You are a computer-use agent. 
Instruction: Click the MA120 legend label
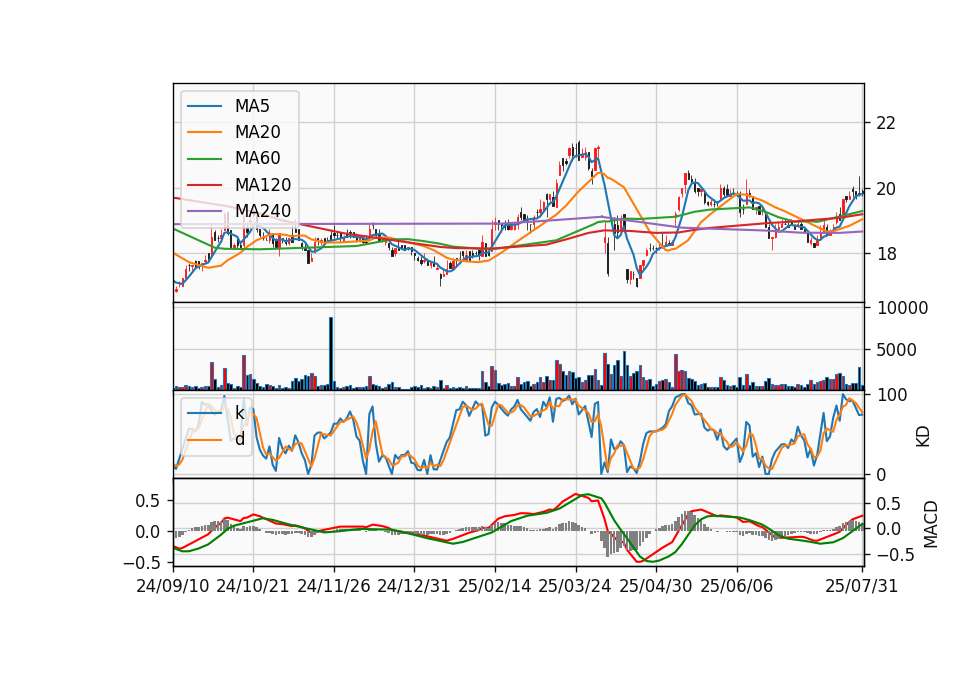click(263, 185)
